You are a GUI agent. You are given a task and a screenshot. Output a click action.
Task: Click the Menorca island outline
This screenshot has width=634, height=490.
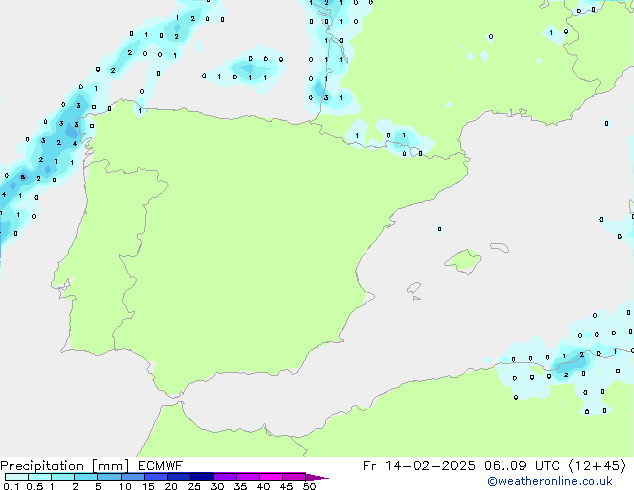[x=499, y=247]
